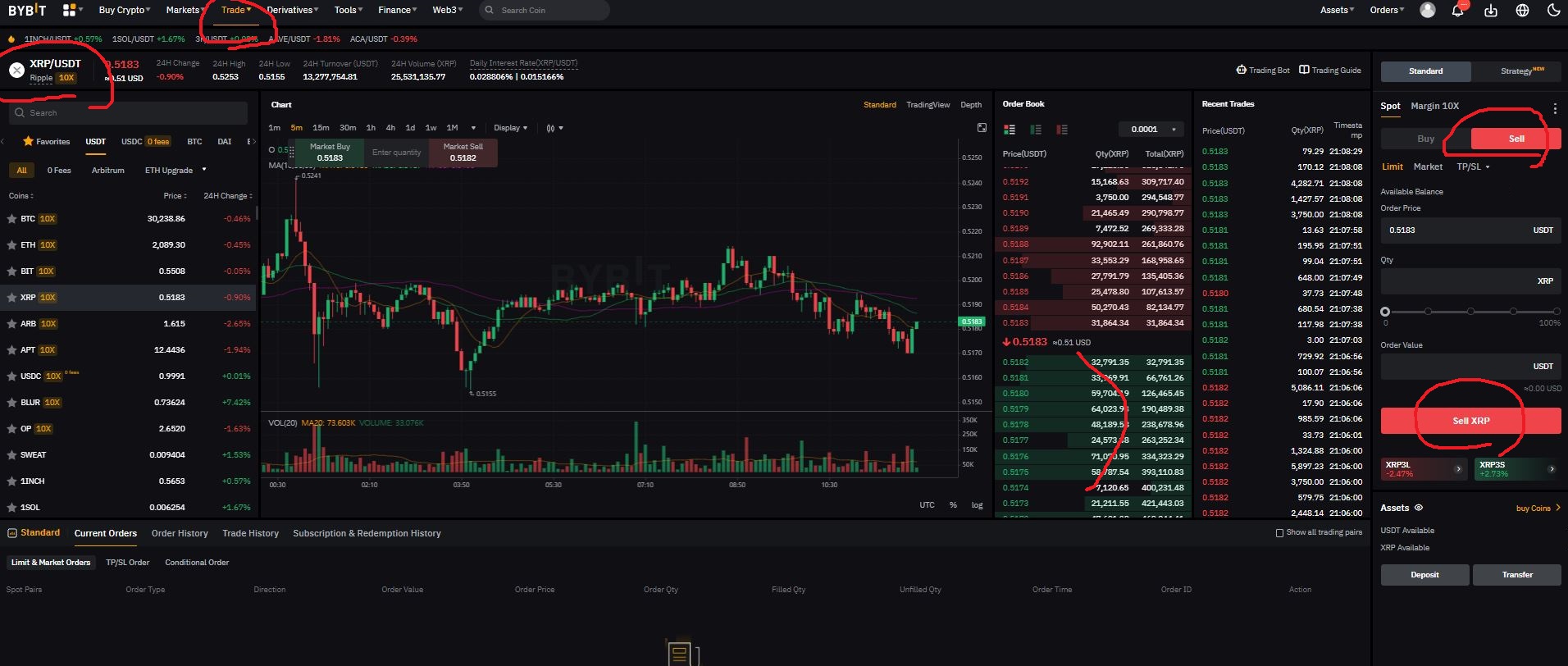Screen dimensions: 1568x666
Task: Open the Display dropdown on chart
Action: [510, 128]
